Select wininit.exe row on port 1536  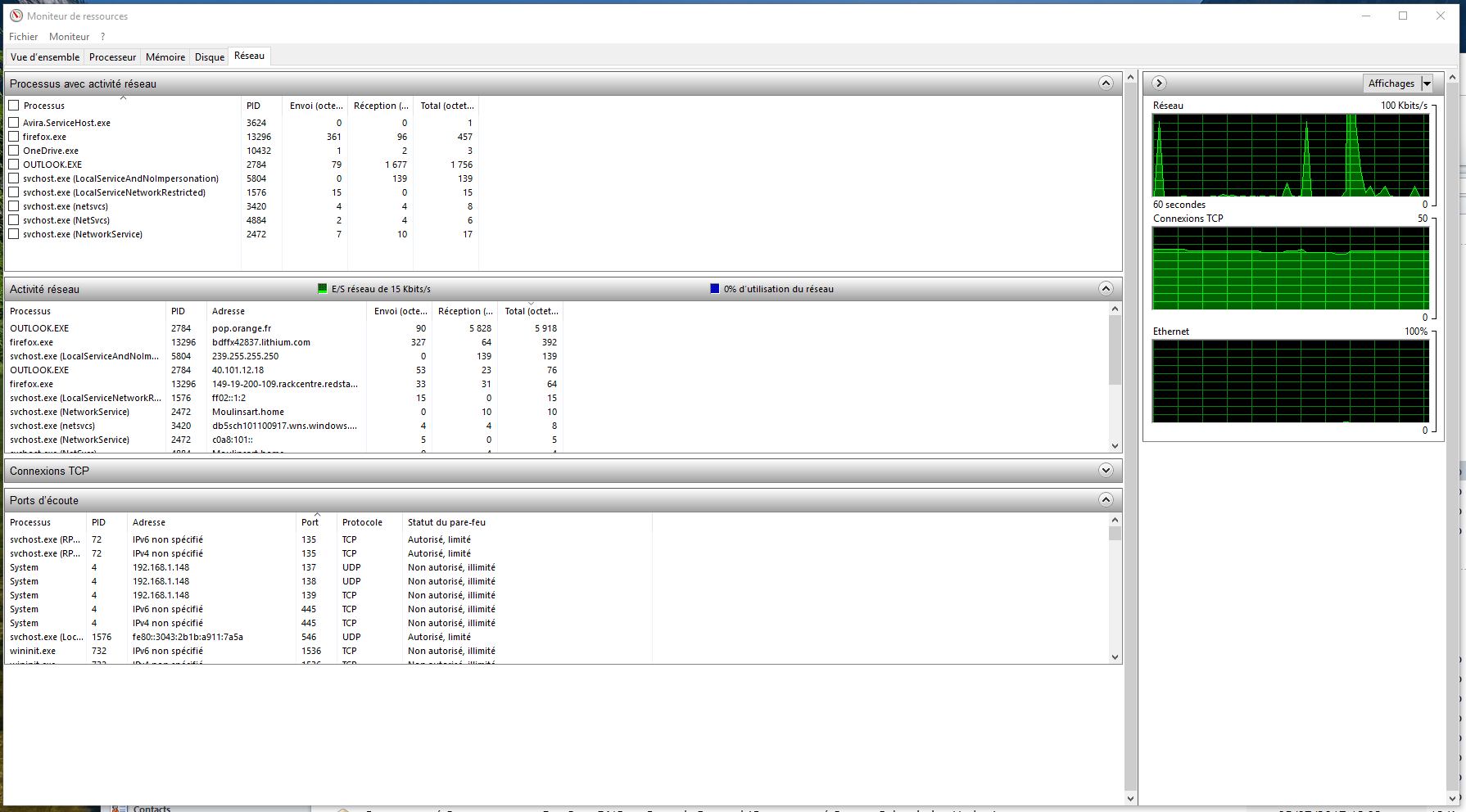(328, 651)
